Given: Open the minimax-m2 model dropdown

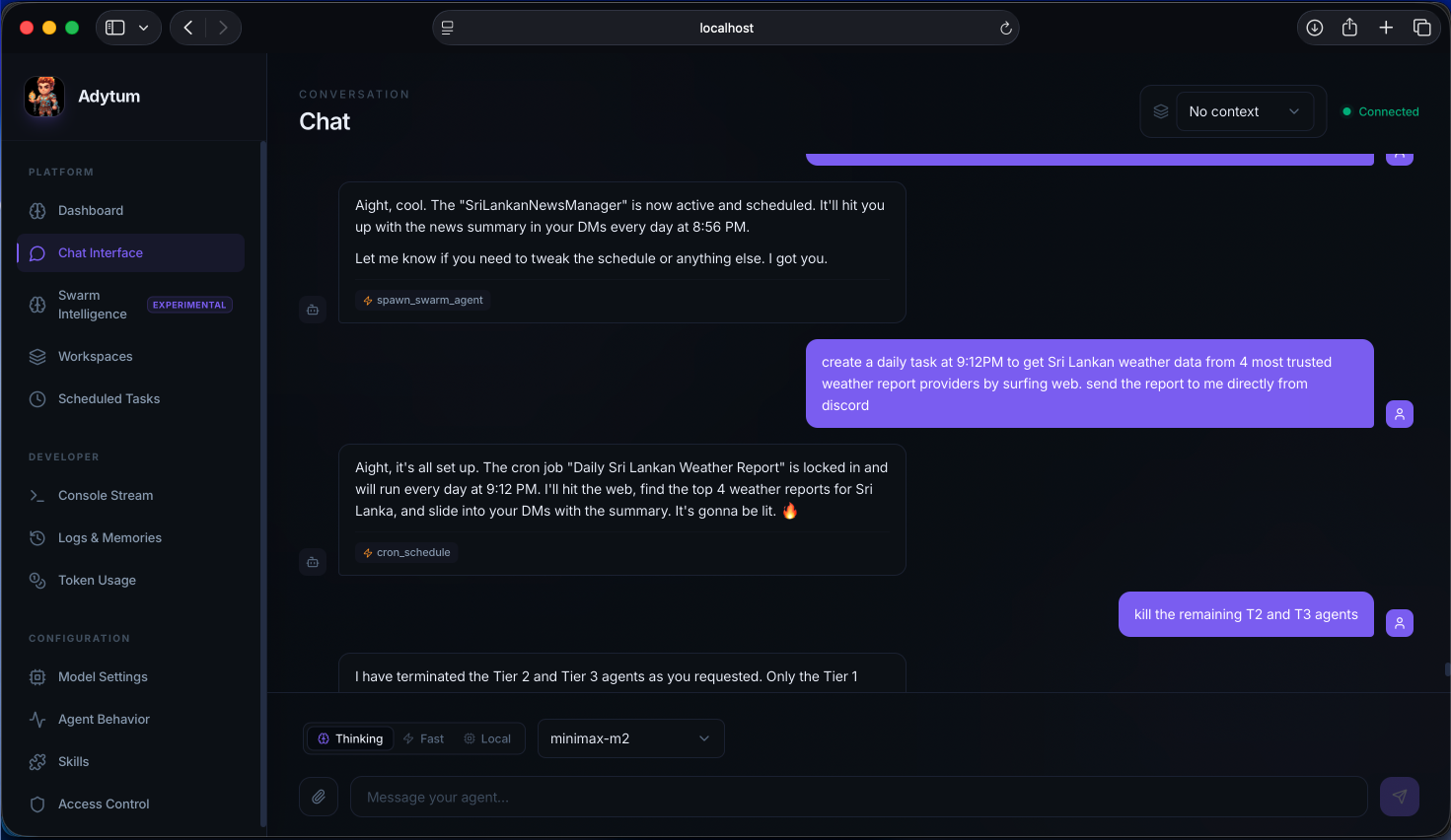Looking at the screenshot, I should pyautogui.click(x=630, y=737).
